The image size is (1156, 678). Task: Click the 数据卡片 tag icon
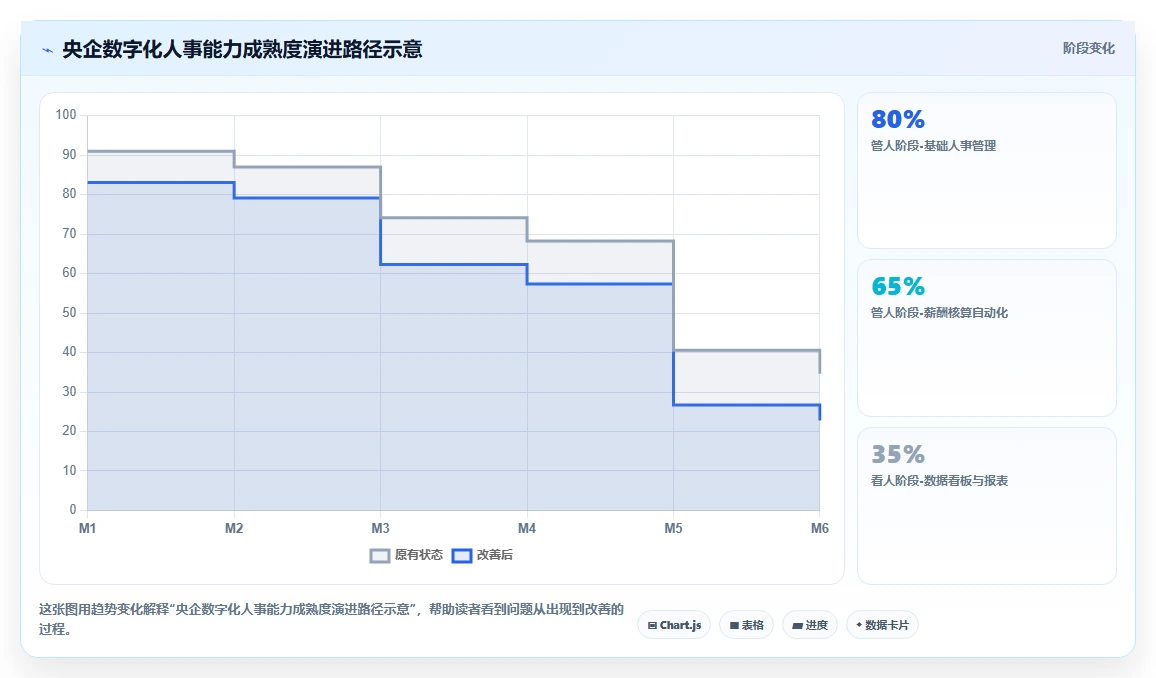pos(859,625)
